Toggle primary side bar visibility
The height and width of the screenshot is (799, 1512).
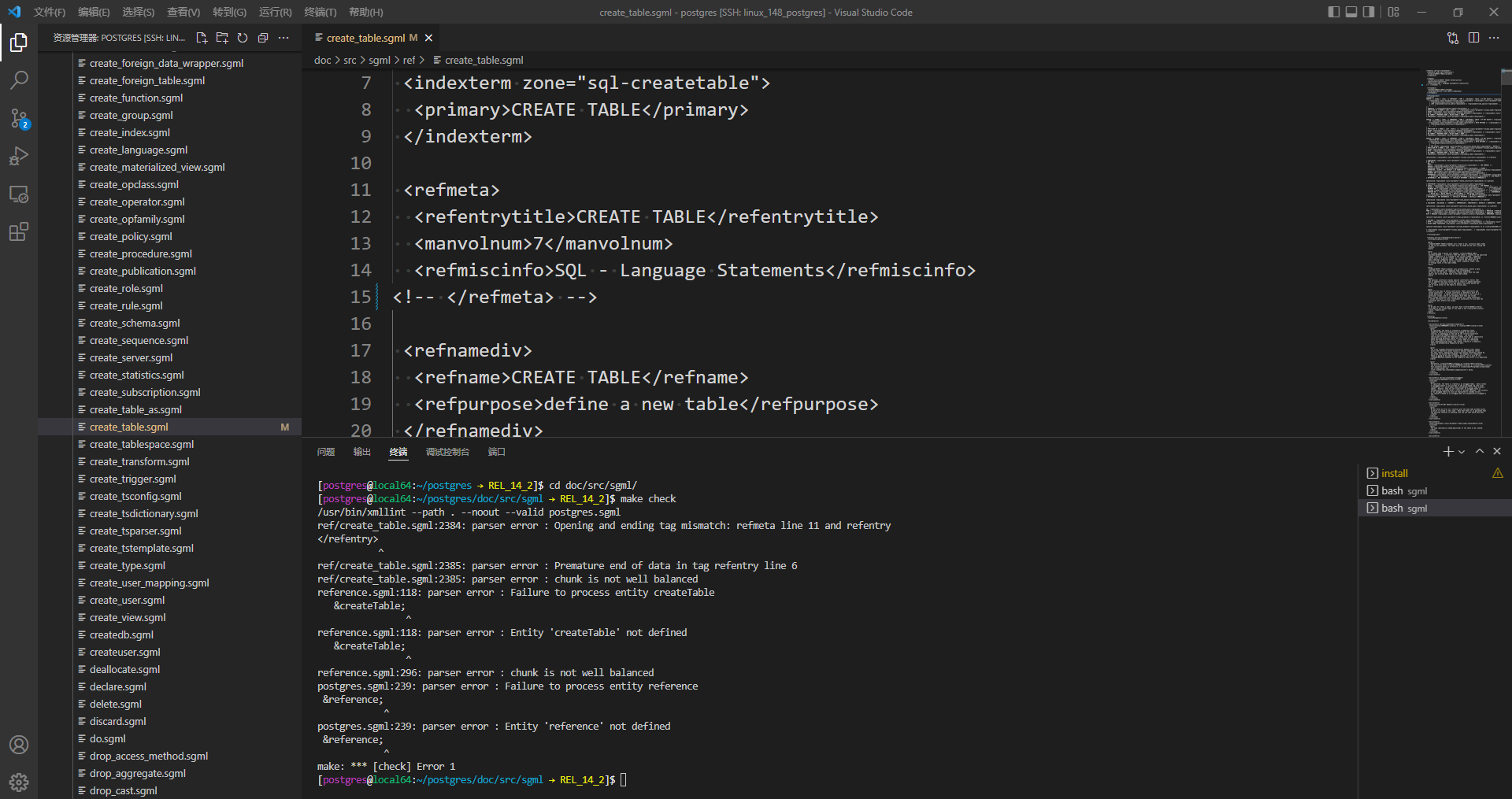tap(1333, 12)
